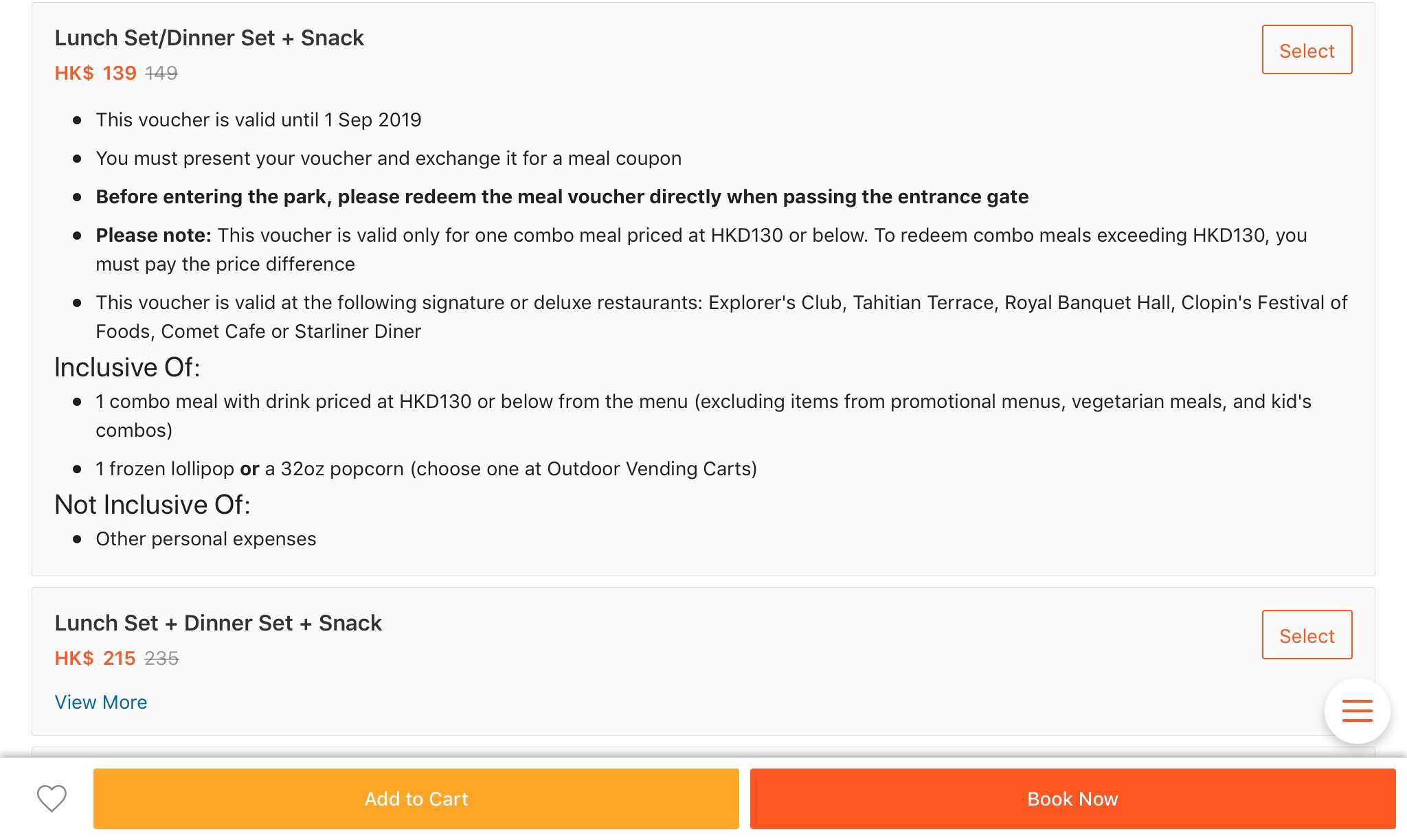The image size is (1407, 840).
Task: Click the Not Inclusive Of heading
Action: click(x=153, y=505)
